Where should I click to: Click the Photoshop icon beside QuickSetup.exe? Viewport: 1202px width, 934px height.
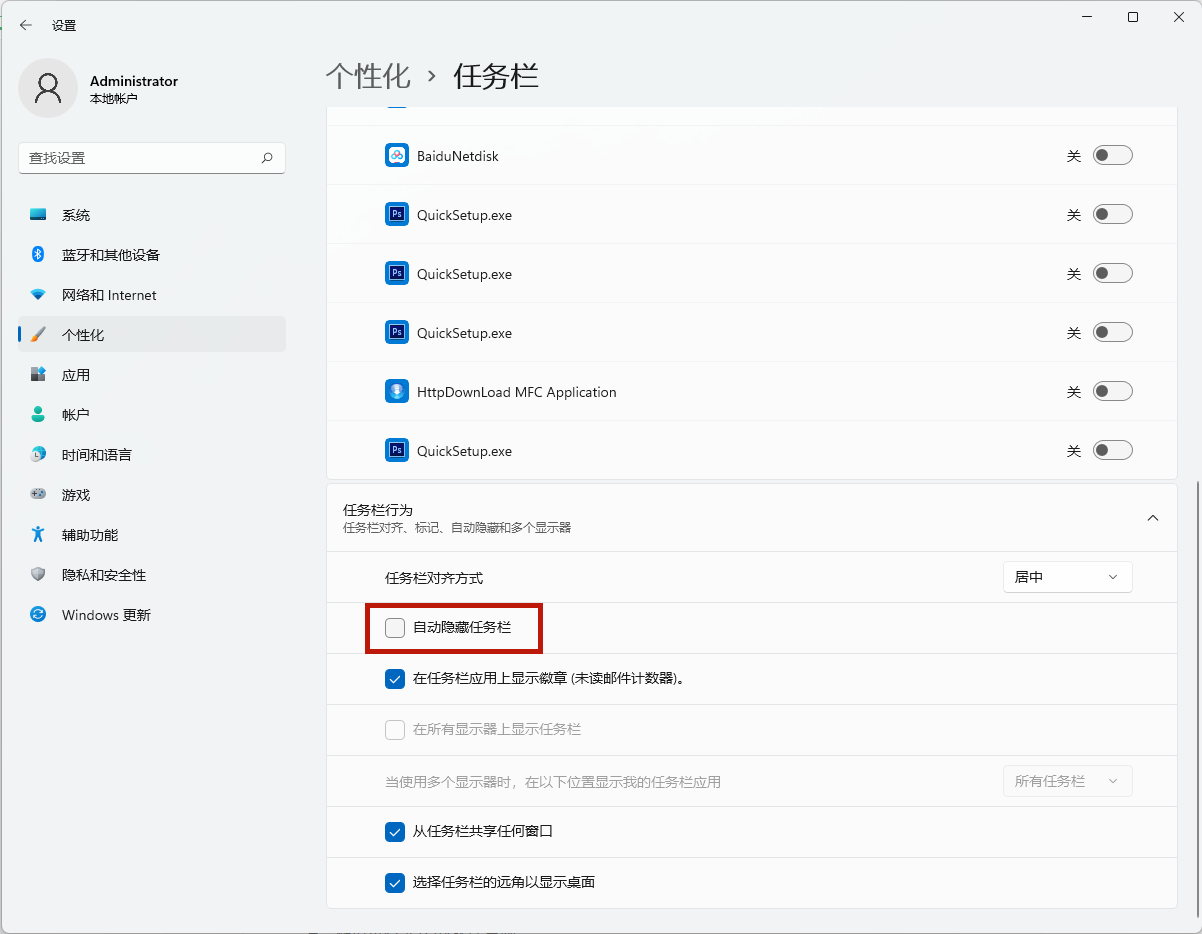coord(396,214)
